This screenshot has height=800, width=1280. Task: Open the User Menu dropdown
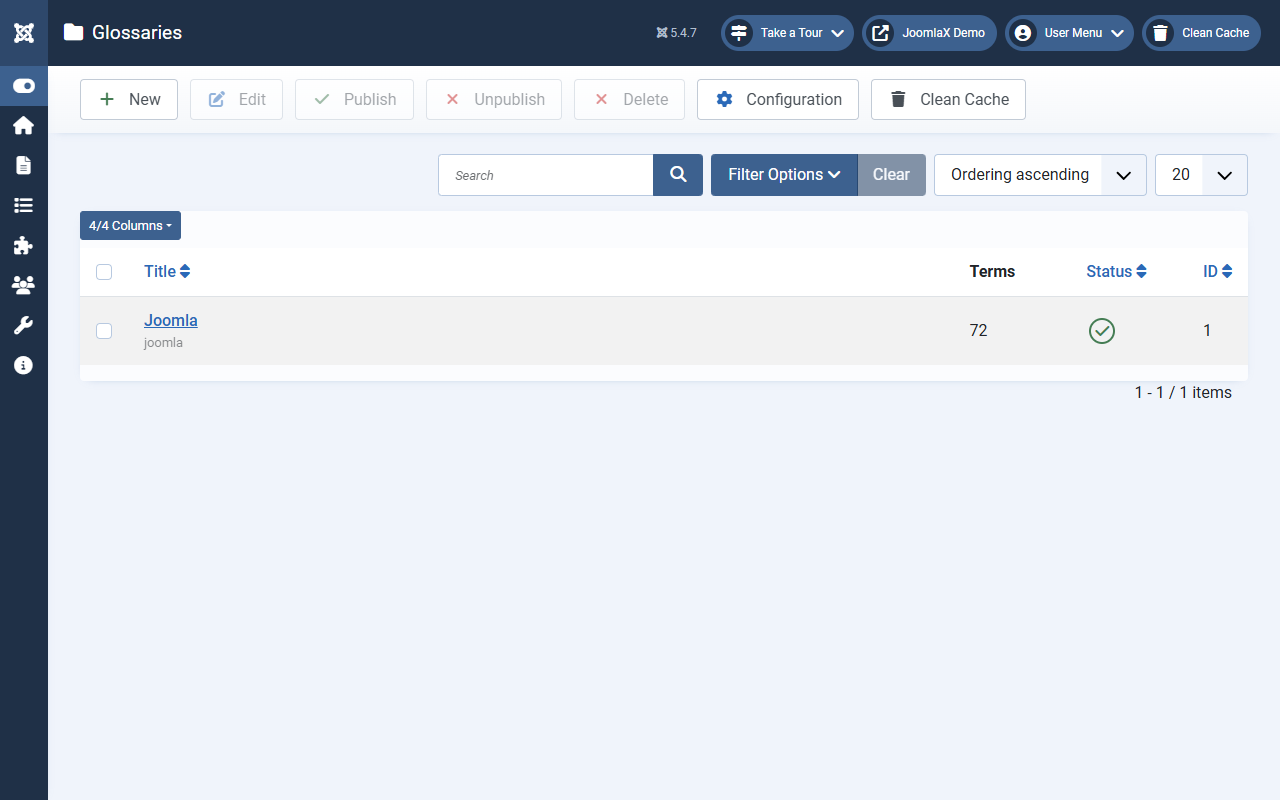(1070, 33)
